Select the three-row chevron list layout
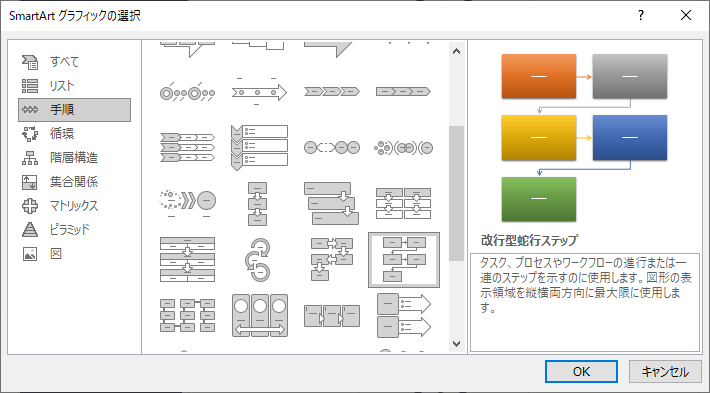The height and width of the screenshot is (393, 710). tap(187, 148)
